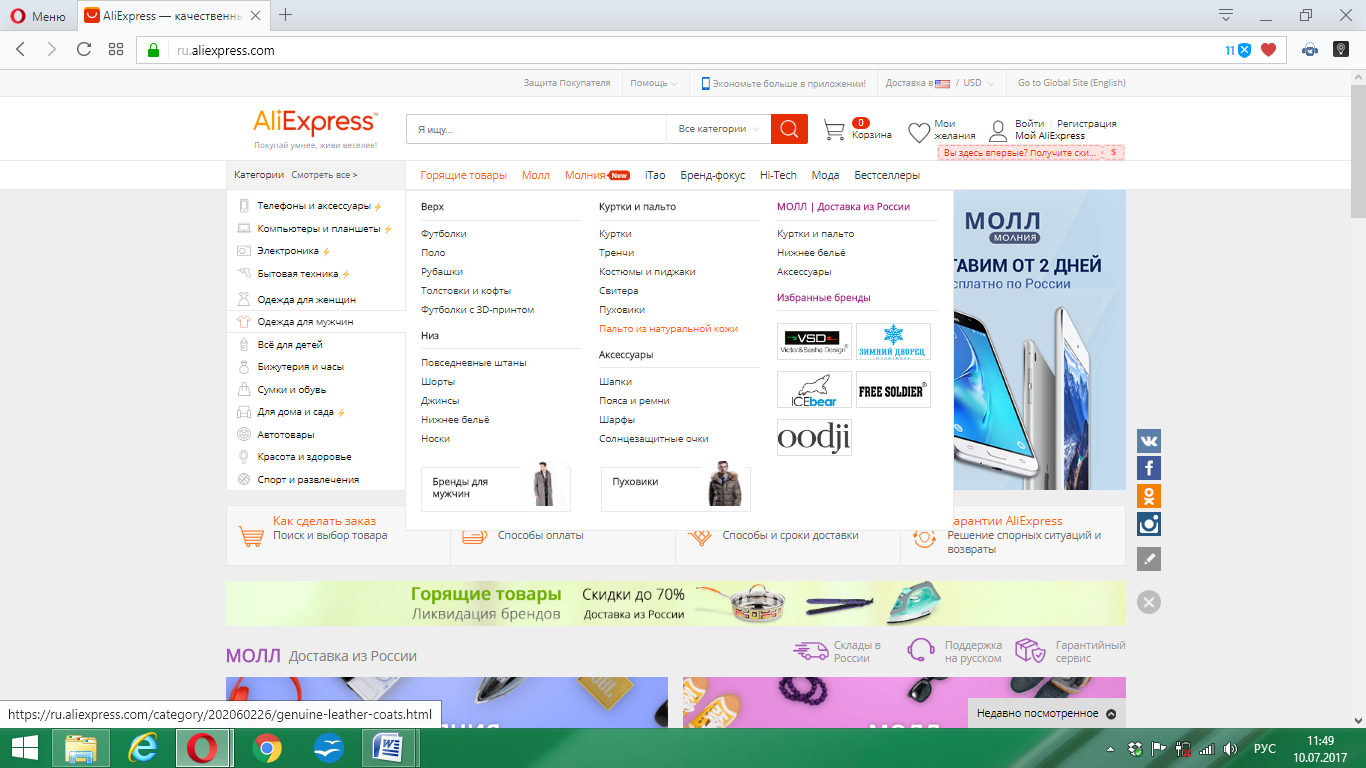The height and width of the screenshot is (768, 1366).
Task: Open Пуховики promo tile with jacket
Action: point(676,488)
